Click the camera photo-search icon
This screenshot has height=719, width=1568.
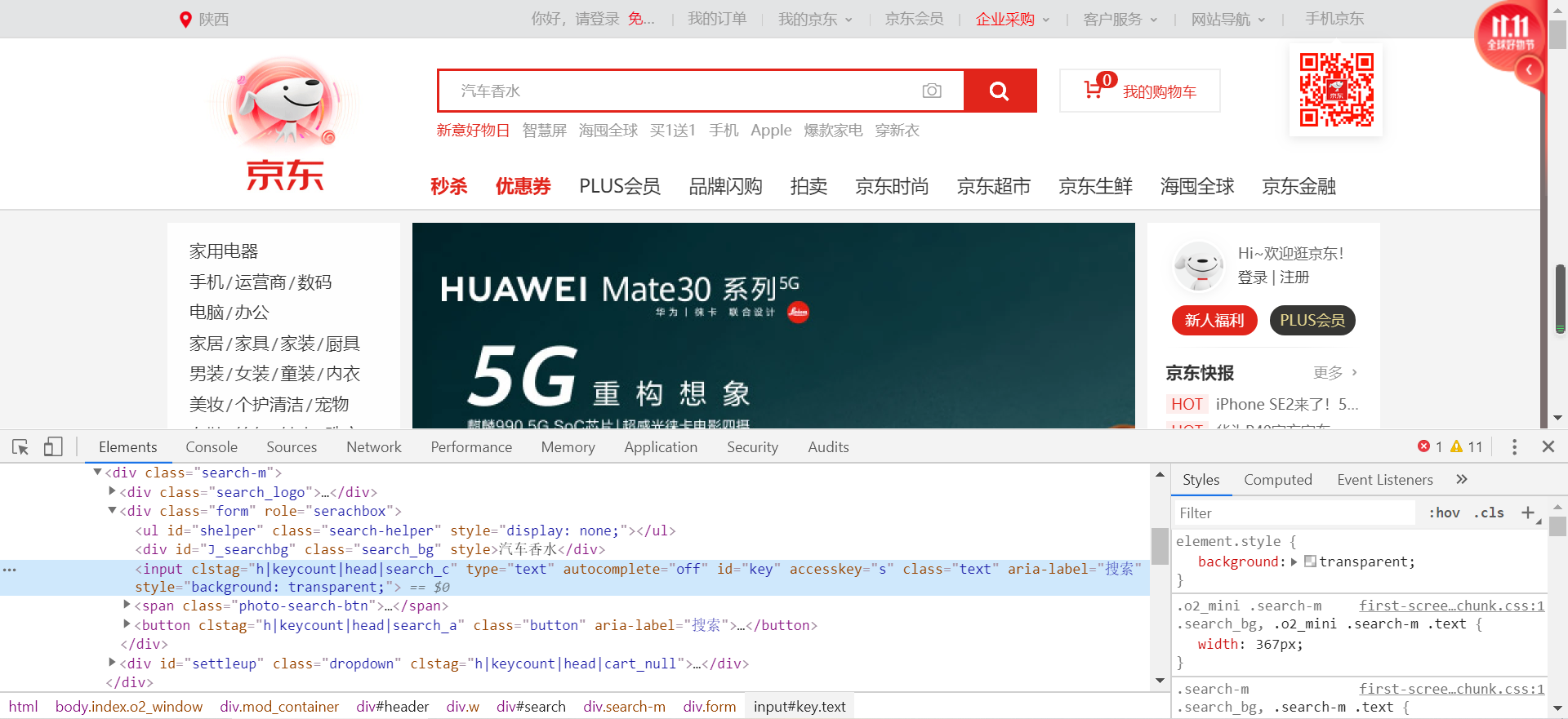point(932,91)
